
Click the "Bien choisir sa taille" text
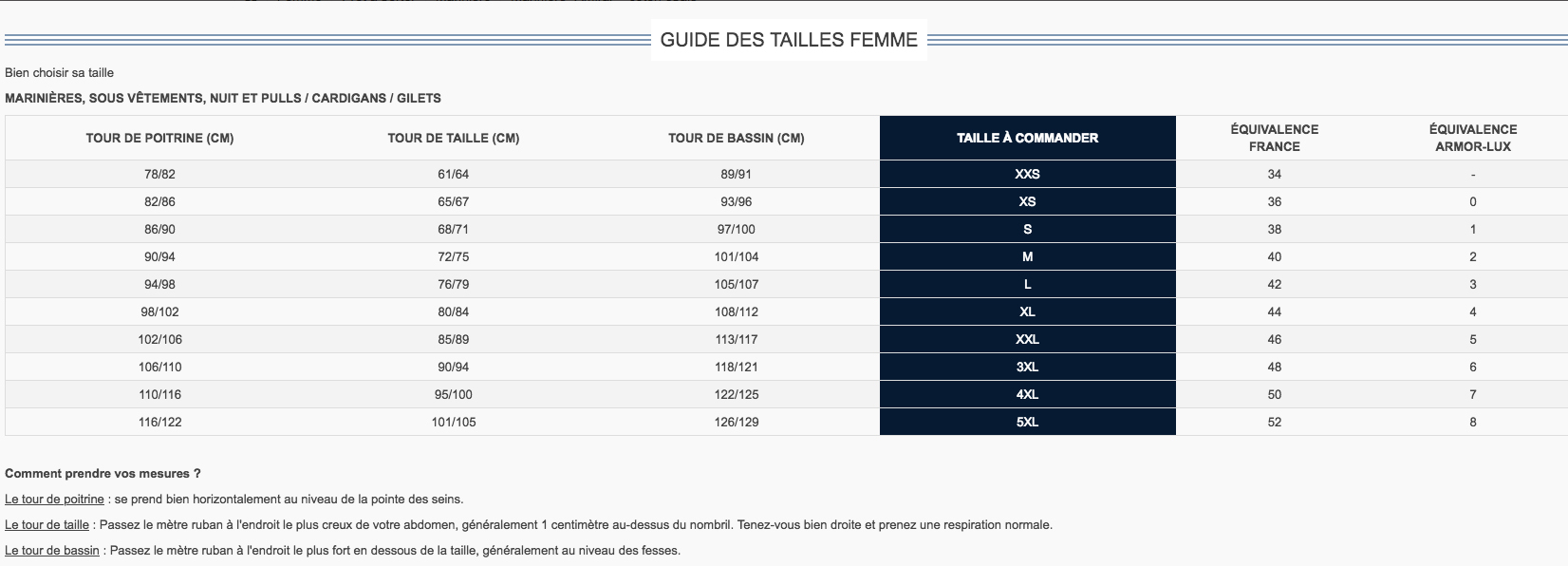(x=59, y=73)
